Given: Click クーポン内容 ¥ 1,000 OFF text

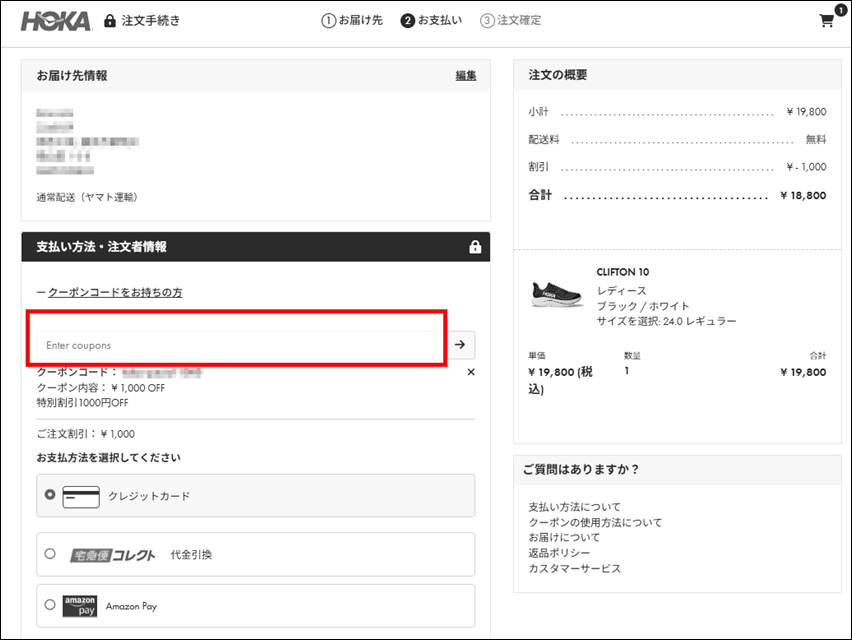Looking at the screenshot, I should [x=101, y=388].
